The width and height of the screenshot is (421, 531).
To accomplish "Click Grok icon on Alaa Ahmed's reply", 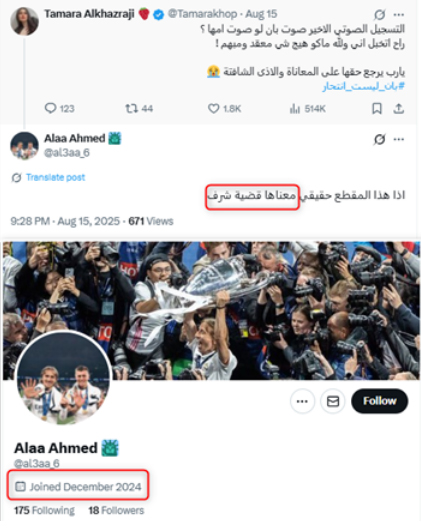I will coord(379,139).
